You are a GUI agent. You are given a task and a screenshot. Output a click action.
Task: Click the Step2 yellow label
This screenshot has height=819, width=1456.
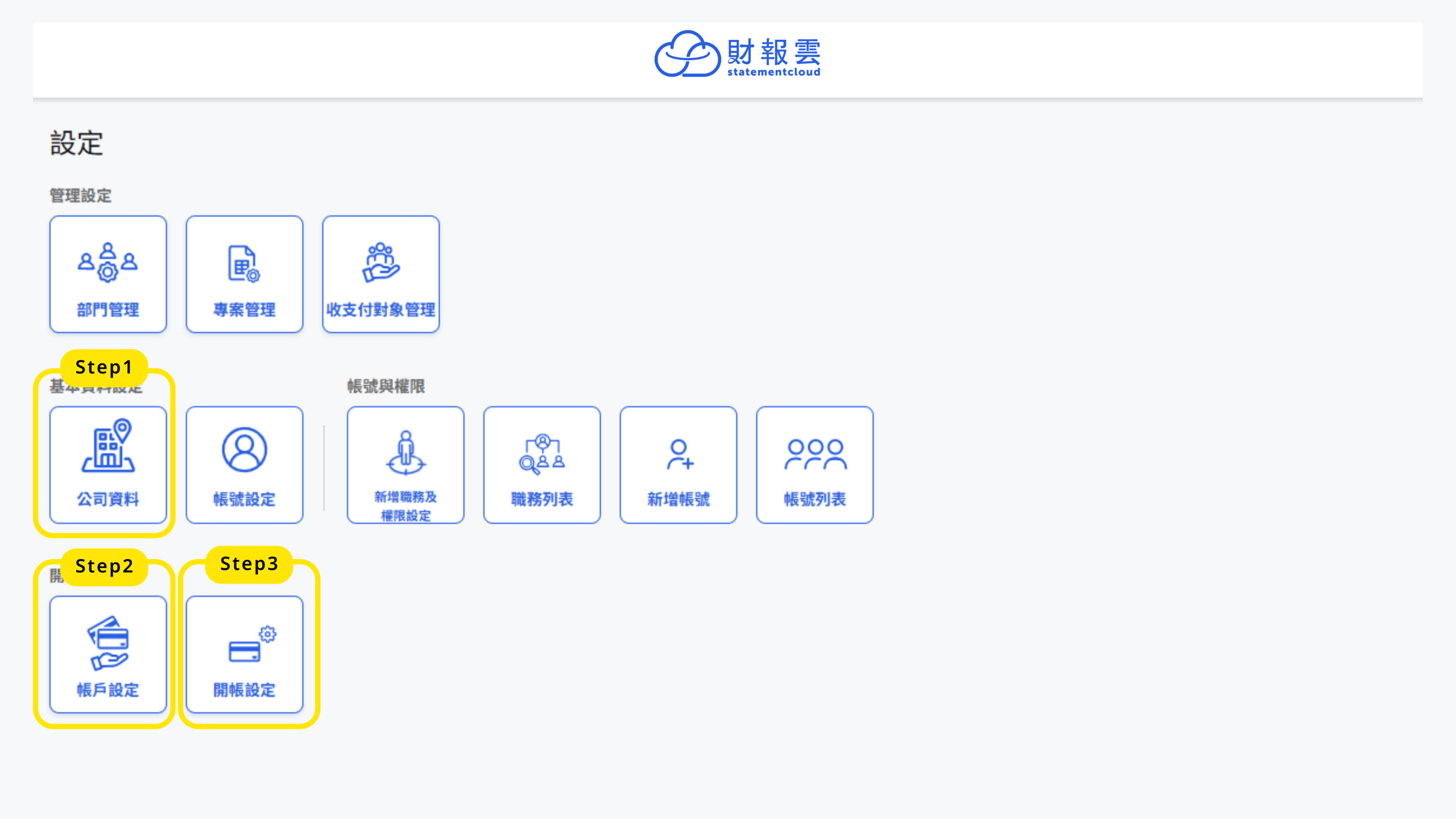tap(104, 566)
